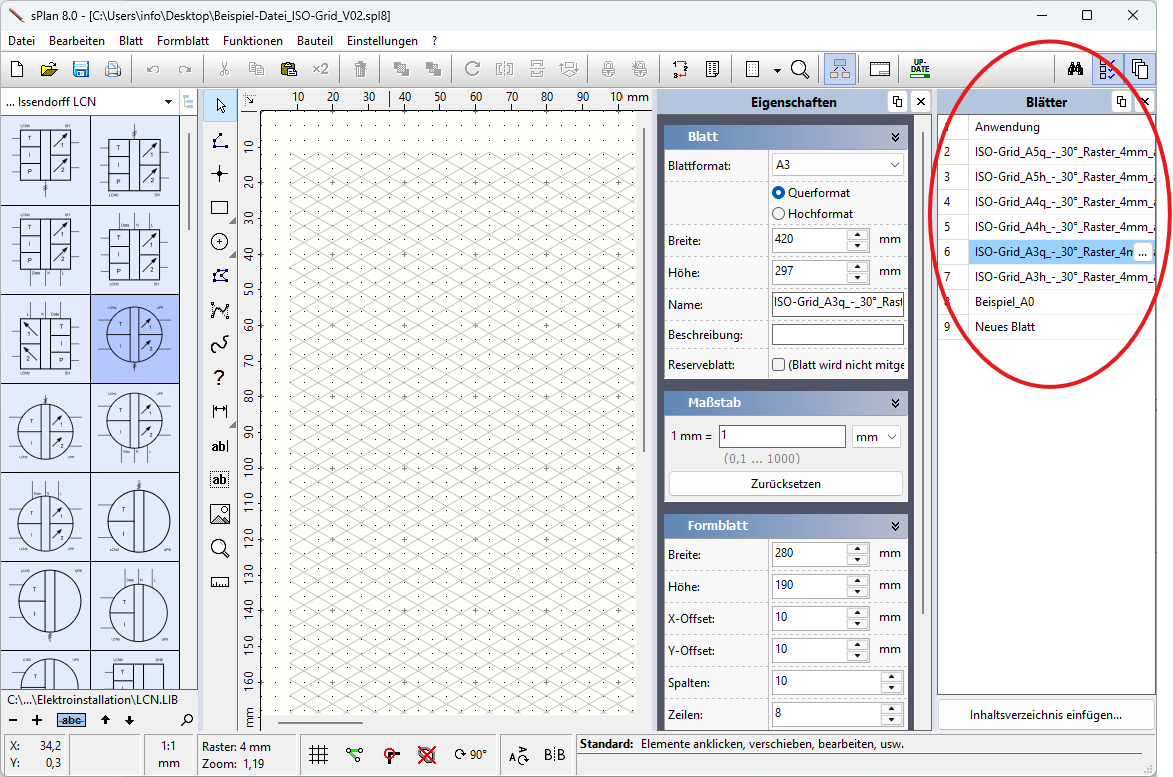
Task: Open the Issendorff LCN library dropdown
Action: click(89, 102)
